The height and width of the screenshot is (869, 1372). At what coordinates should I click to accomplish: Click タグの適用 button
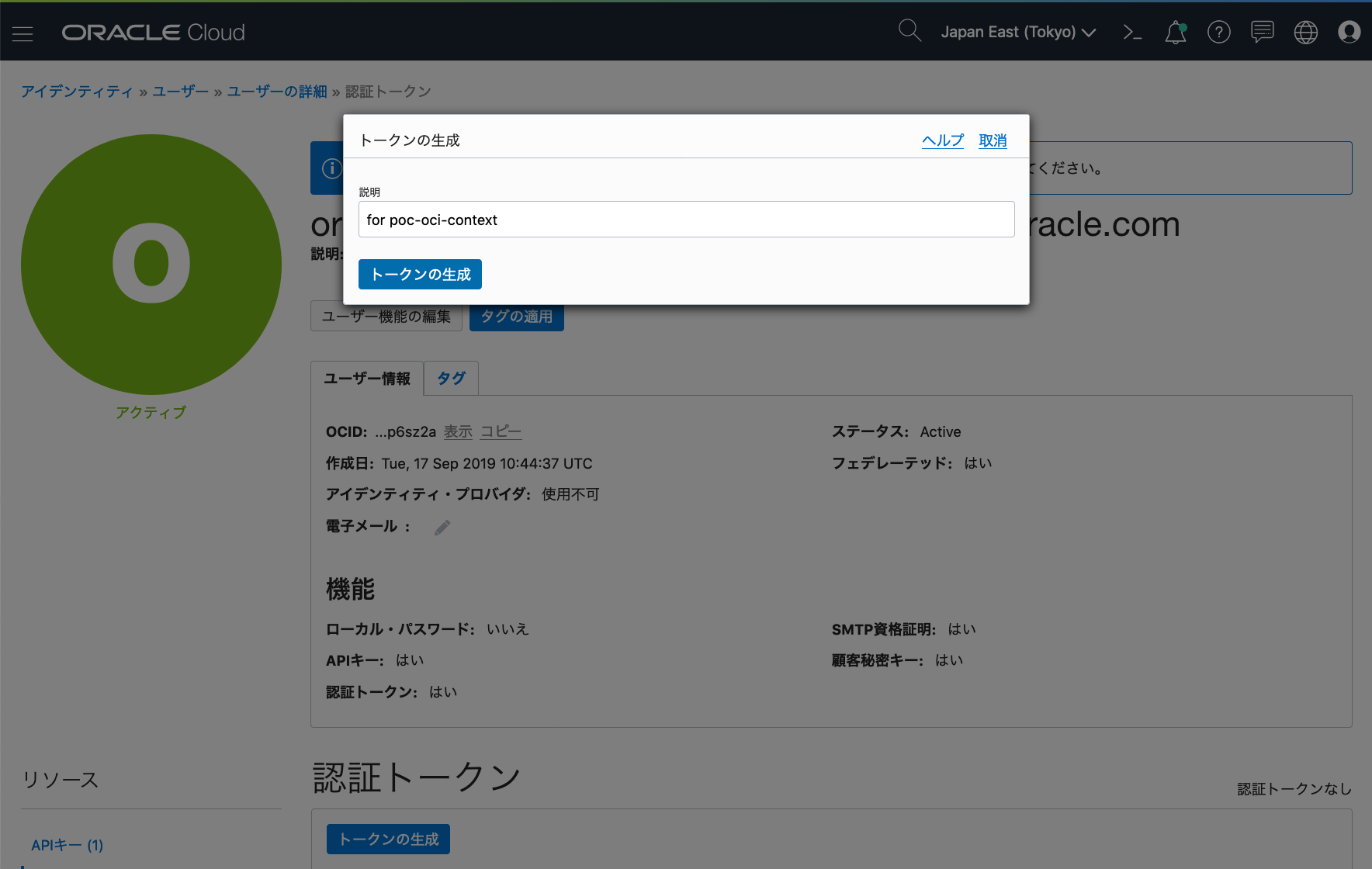pos(517,317)
